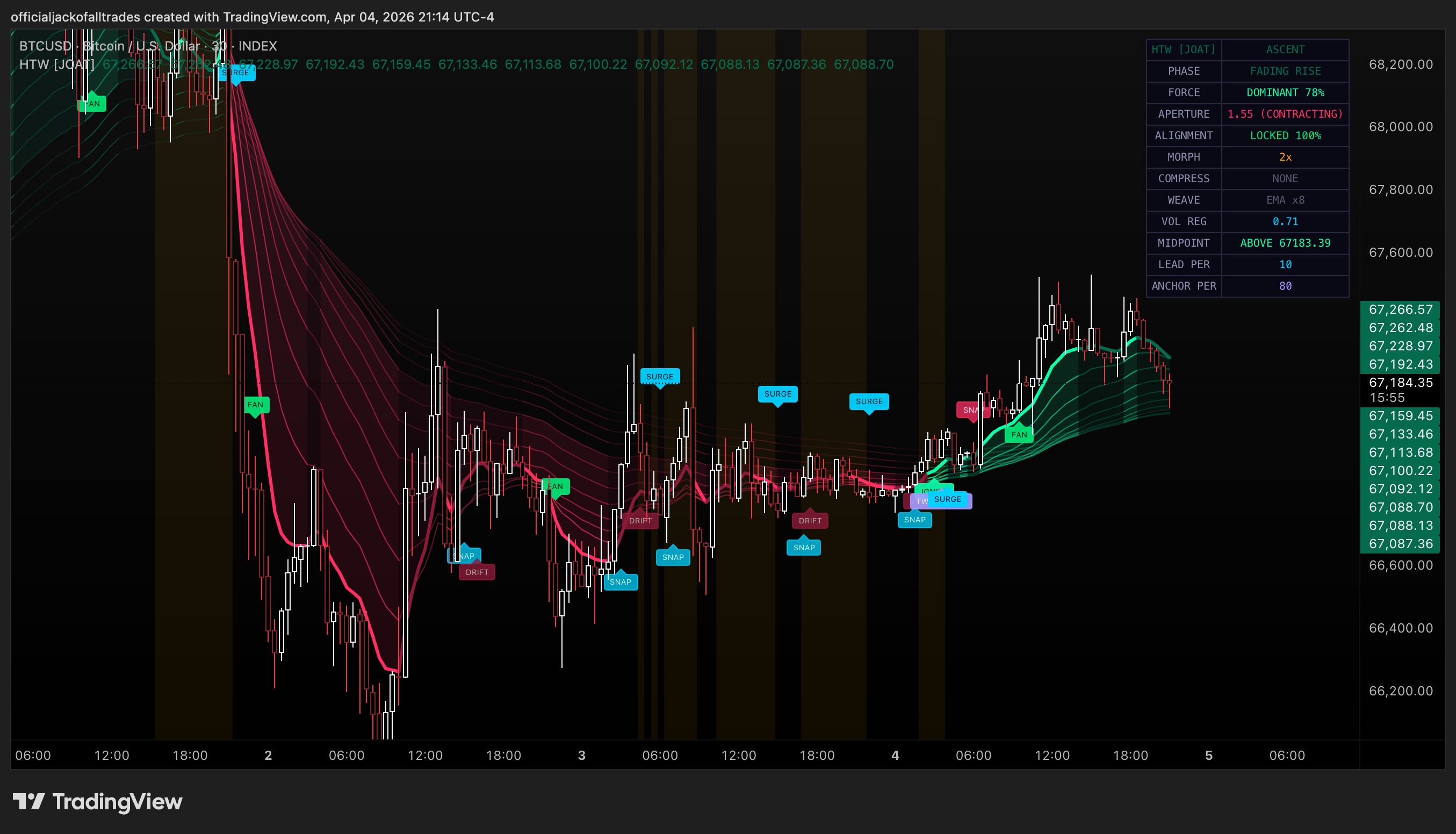Click the 66,200.00 price scale level

click(x=1401, y=691)
